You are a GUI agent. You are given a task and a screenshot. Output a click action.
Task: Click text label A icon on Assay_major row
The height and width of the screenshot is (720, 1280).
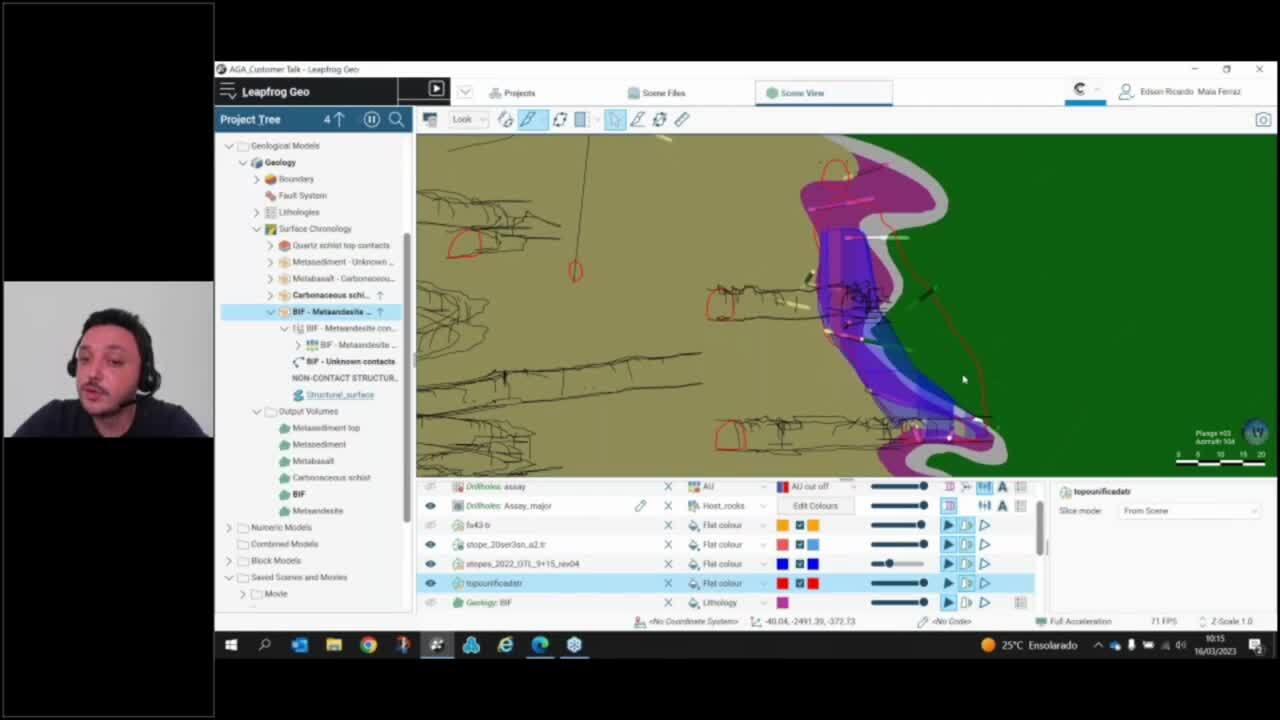click(x=1002, y=506)
